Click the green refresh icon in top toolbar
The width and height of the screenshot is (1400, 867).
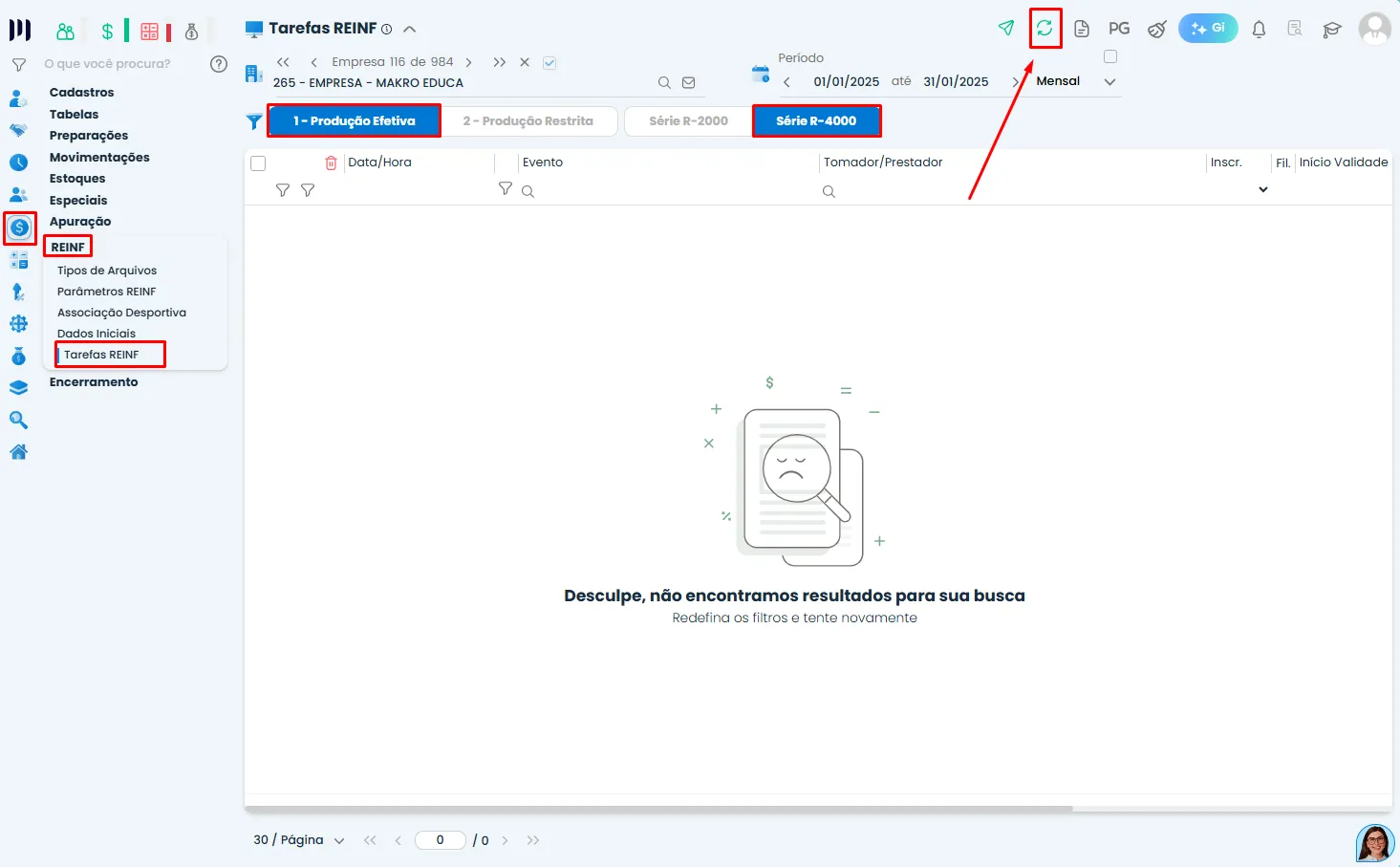1045,29
